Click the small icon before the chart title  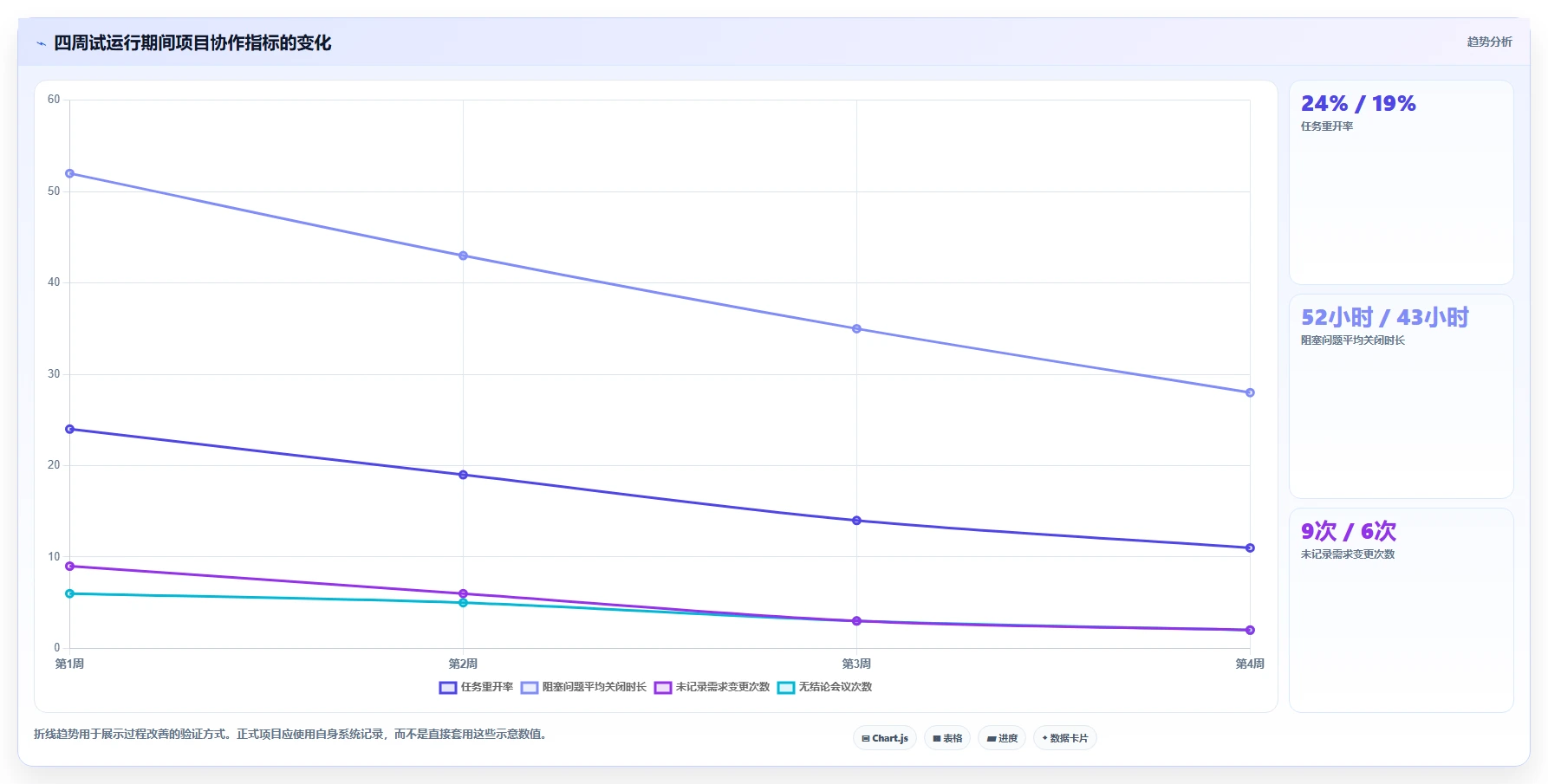click(41, 43)
